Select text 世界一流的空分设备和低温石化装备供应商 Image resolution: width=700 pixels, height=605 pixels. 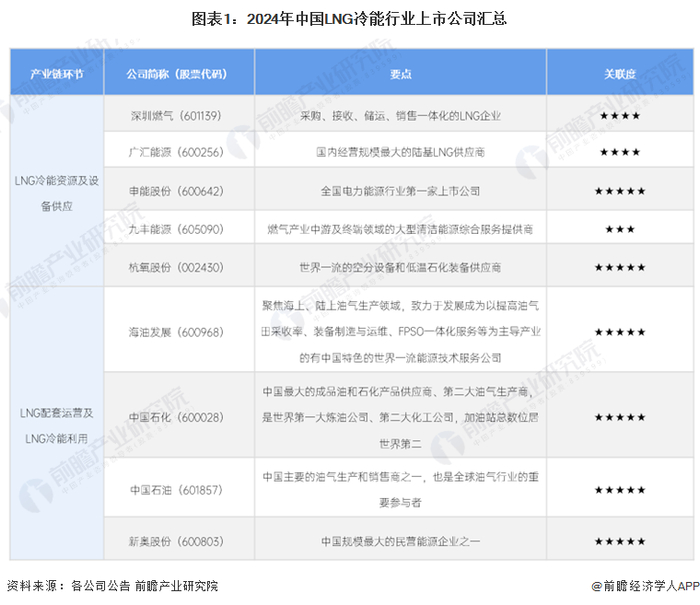tap(400, 267)
